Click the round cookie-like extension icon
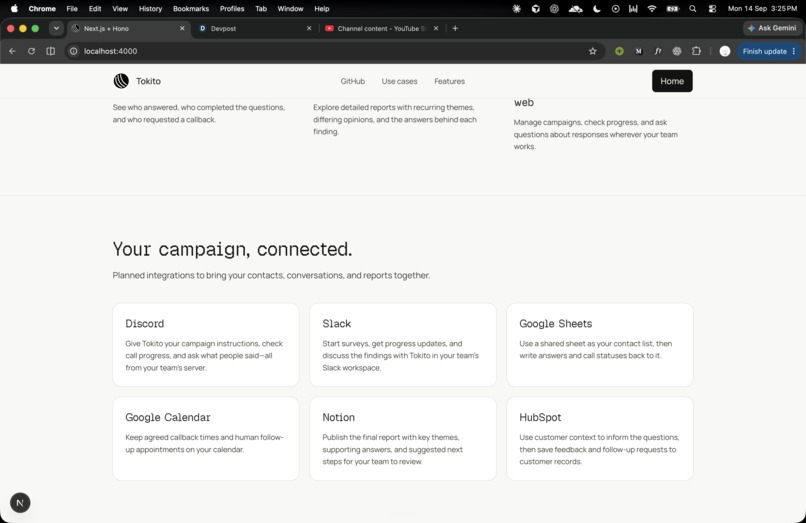The image size is (806, 523). [677, 51]
